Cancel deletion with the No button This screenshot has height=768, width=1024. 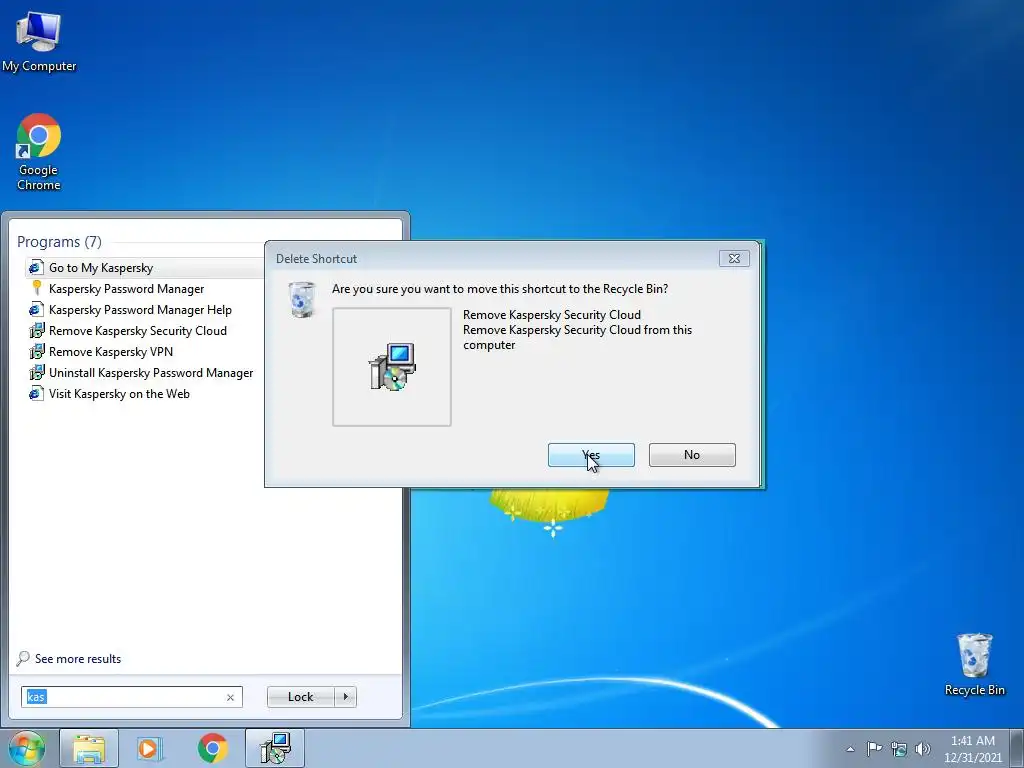pos(692,455)
